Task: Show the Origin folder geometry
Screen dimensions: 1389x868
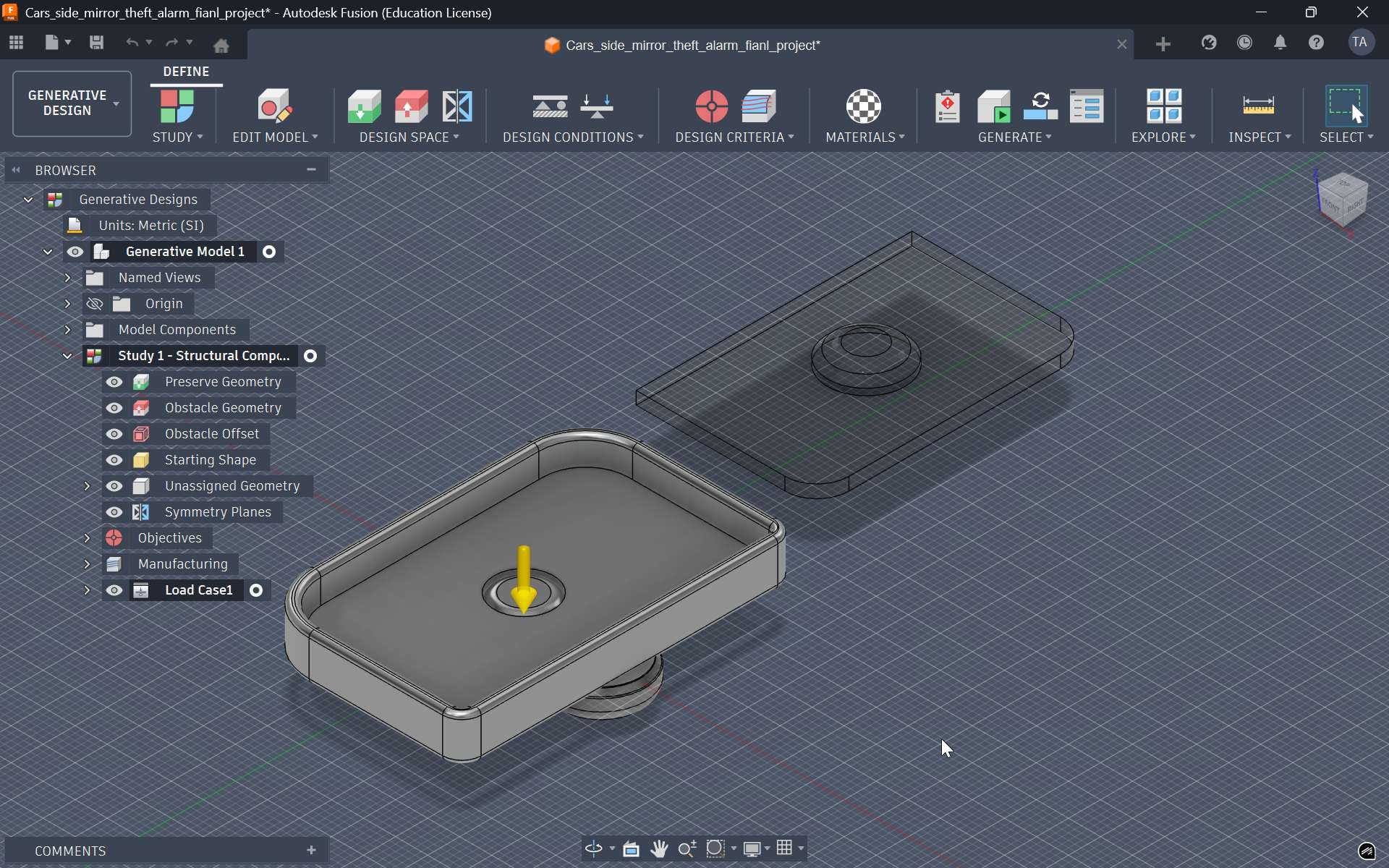Action: click(93, 304)
